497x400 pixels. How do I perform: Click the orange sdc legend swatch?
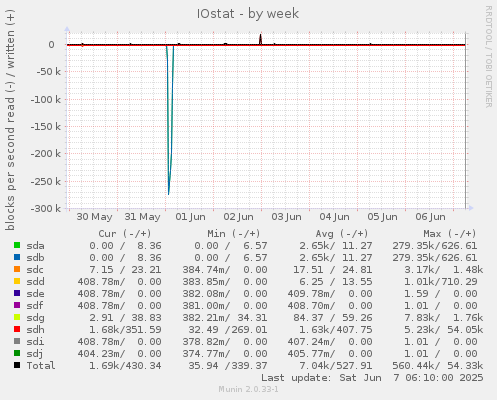point(17,269)
